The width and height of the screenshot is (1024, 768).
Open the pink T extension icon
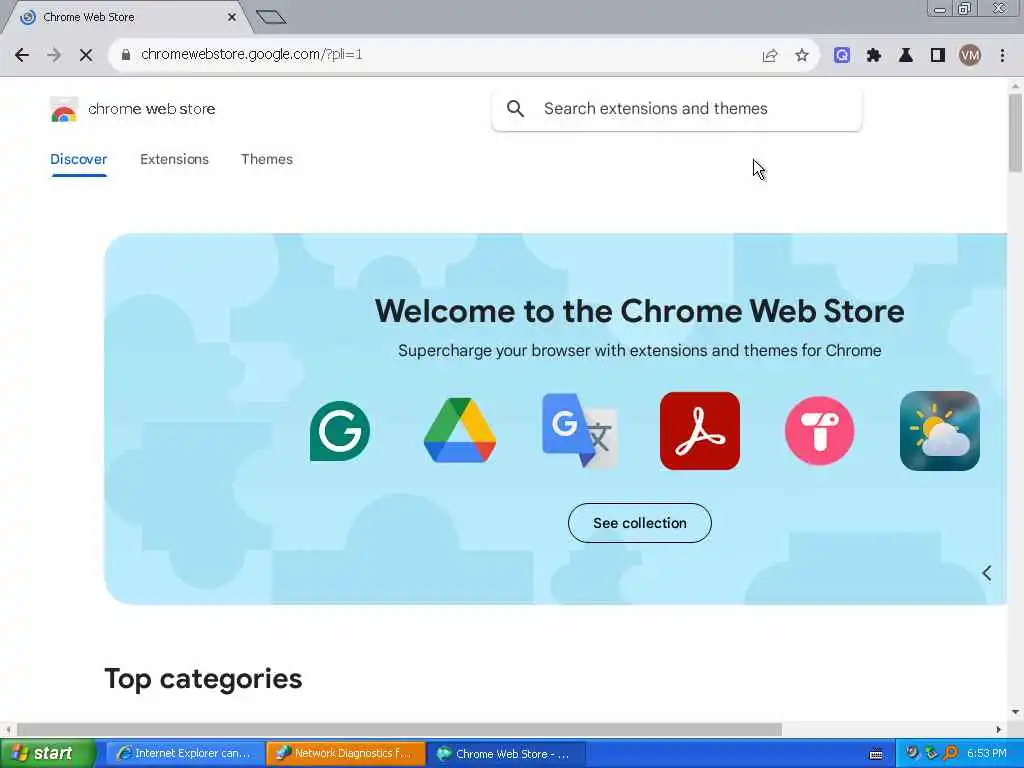(820, 431)
